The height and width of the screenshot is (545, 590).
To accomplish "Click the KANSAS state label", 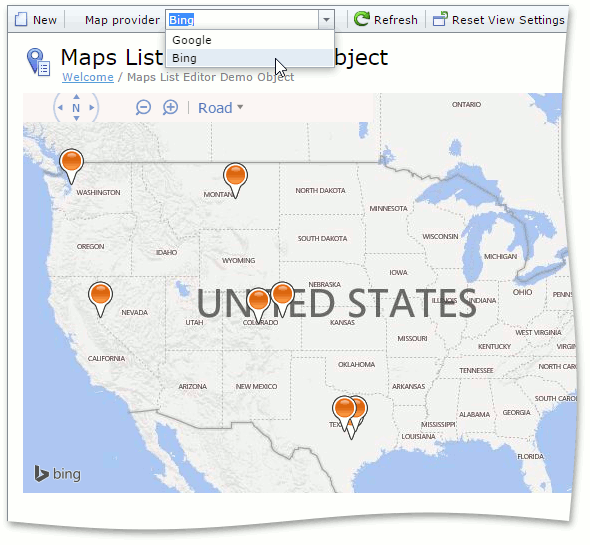I will point(342,323).
